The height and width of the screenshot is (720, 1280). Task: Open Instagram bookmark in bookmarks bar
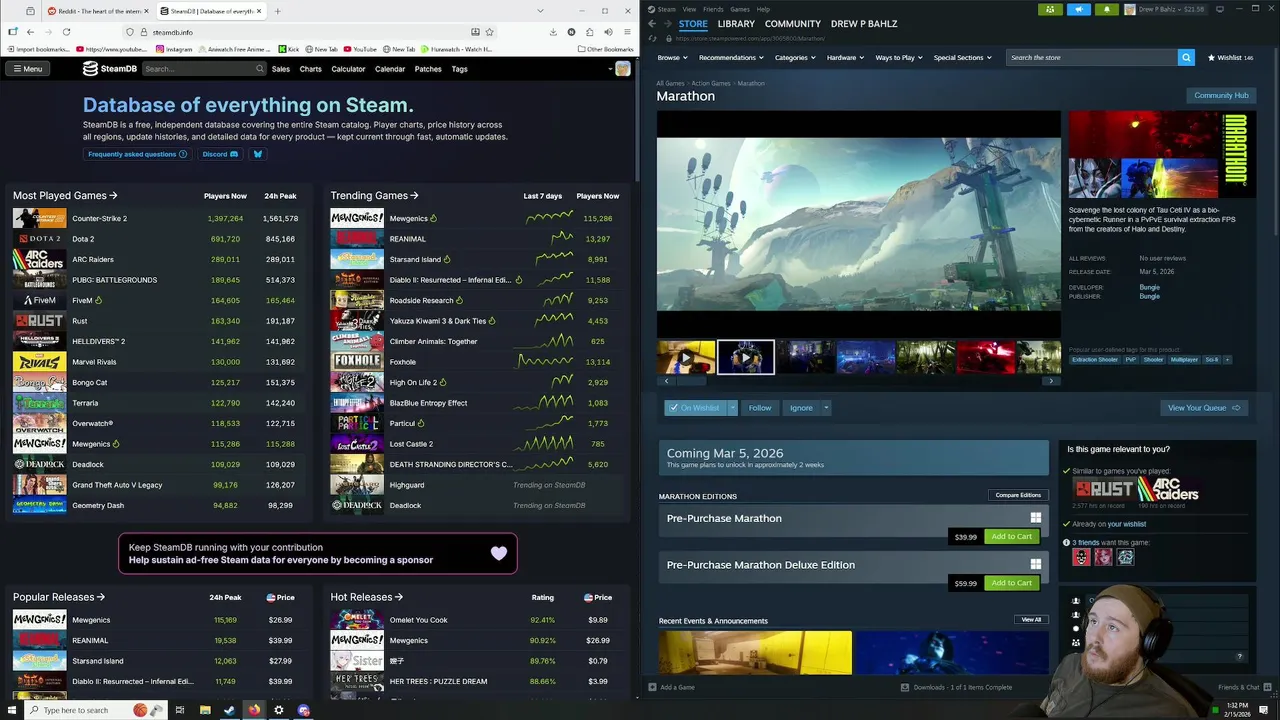pyautogui.click(x=174, y=49)
